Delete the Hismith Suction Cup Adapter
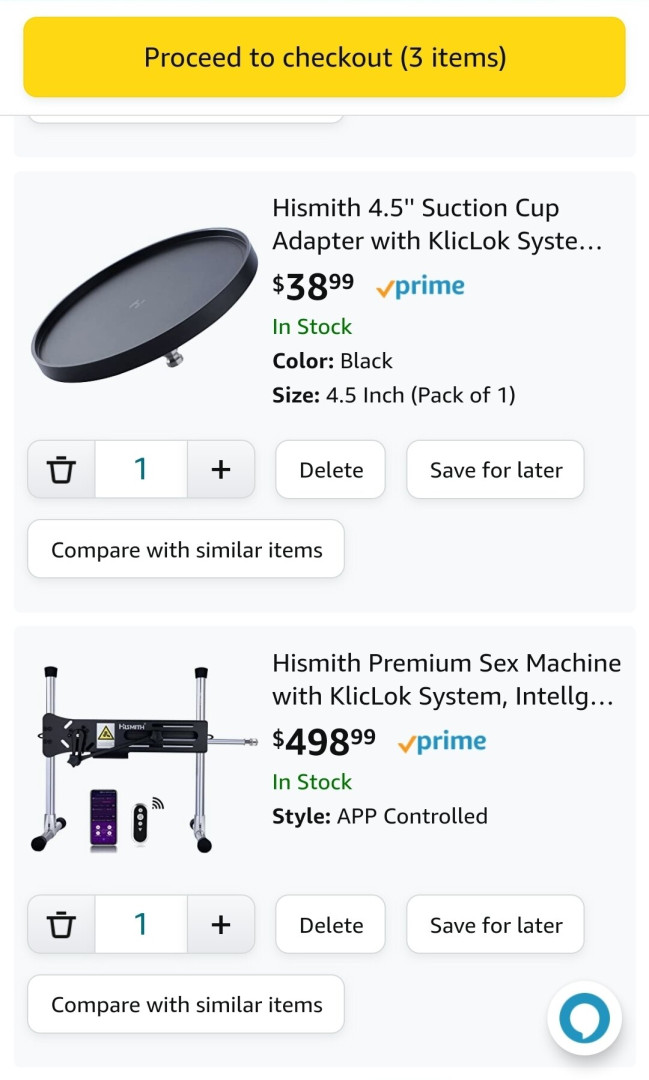Image resolution: width=649 pixels, height=1080 pixels. [331, 470]
